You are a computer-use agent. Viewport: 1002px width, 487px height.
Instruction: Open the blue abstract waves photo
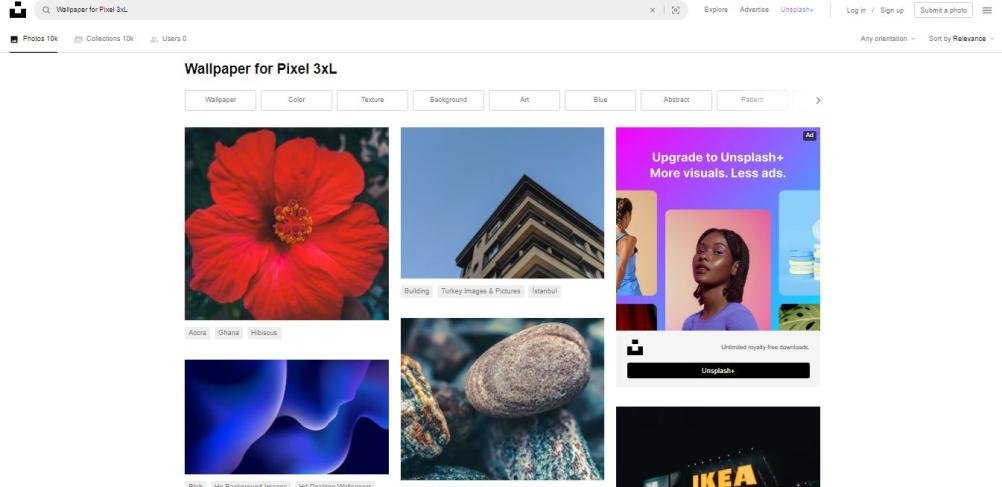(286, 417)
